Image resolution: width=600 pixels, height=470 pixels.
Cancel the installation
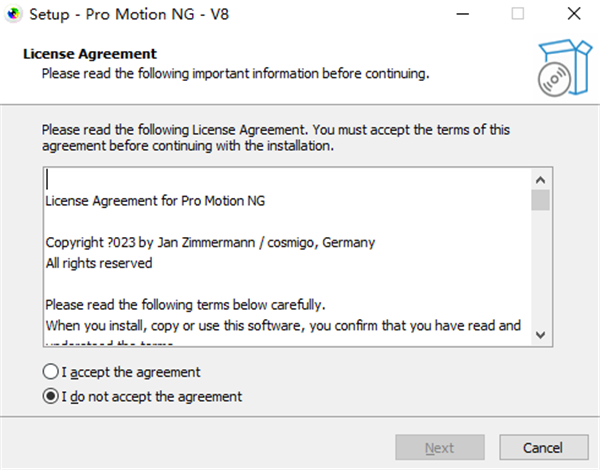pos(543,448)
